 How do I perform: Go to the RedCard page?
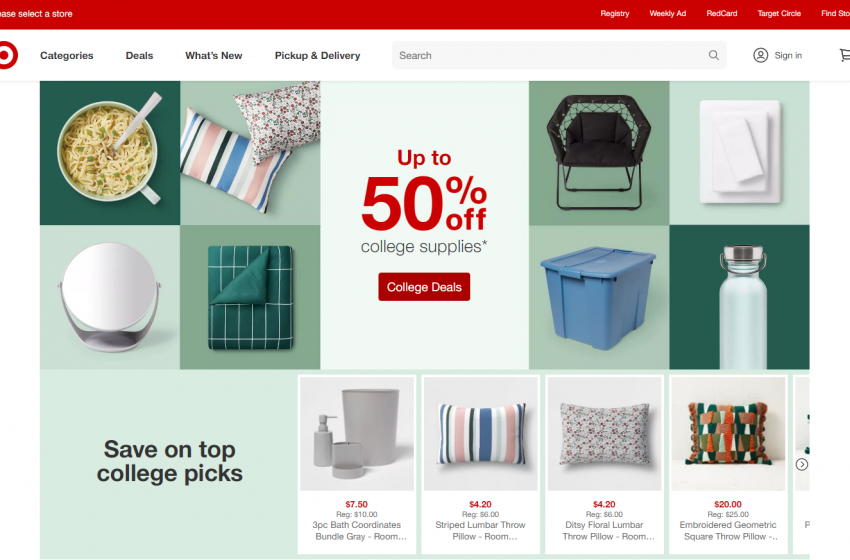(x=722, y=14)
